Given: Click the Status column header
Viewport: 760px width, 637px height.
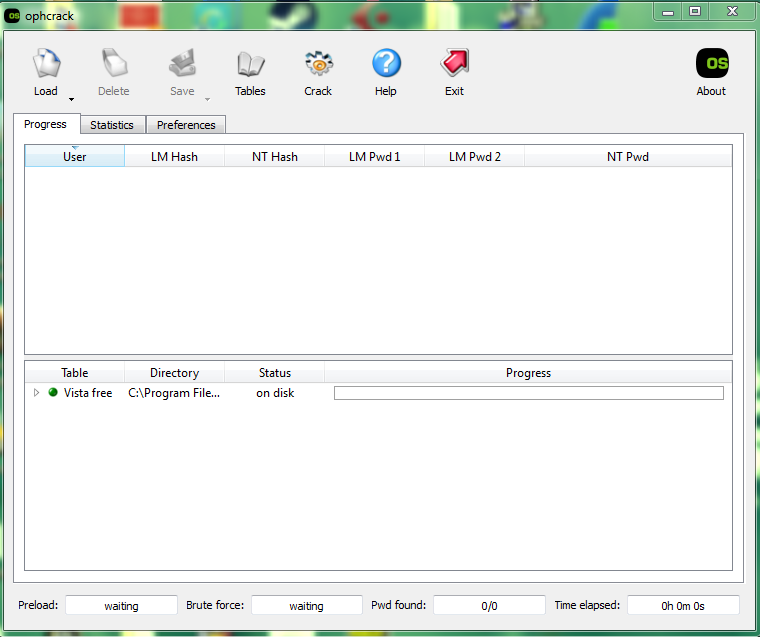Looking at the screenshot, I should [275, 373].
